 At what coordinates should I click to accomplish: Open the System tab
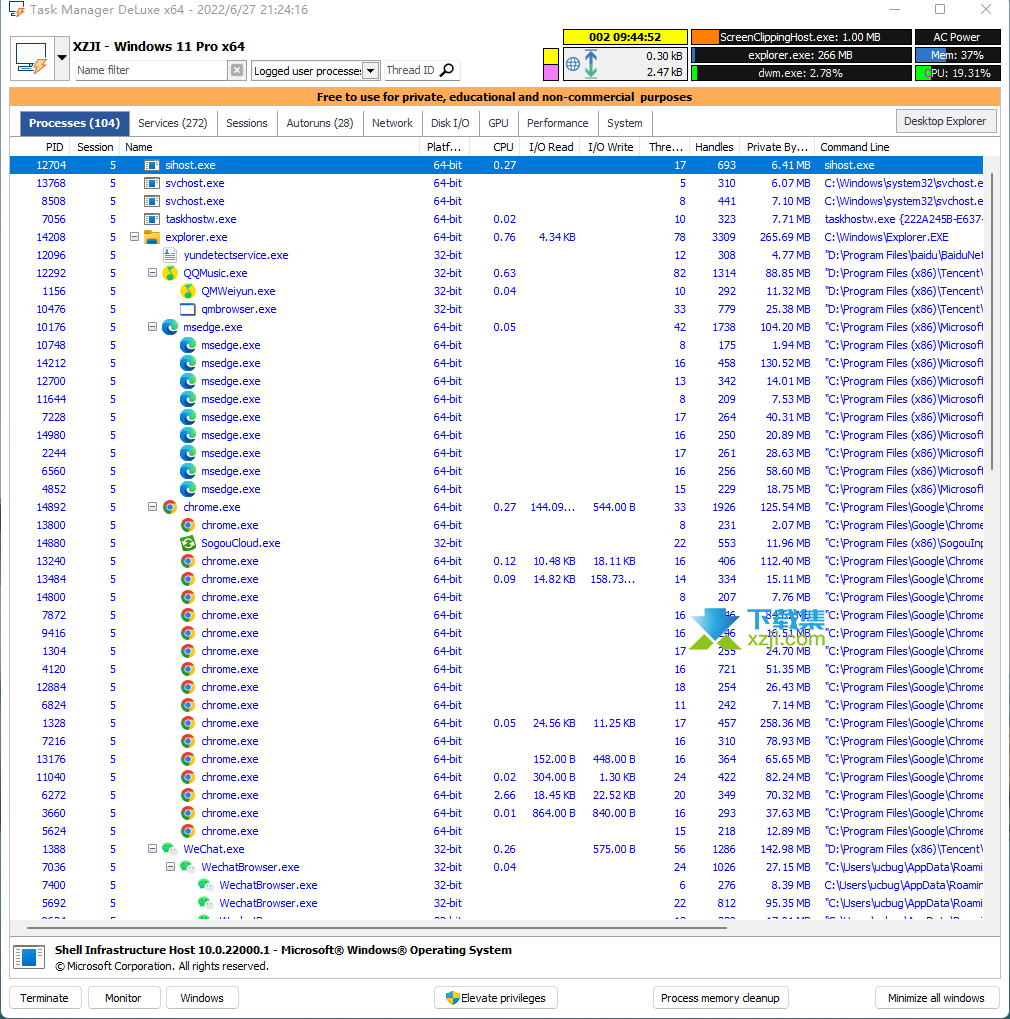[625, 123]
